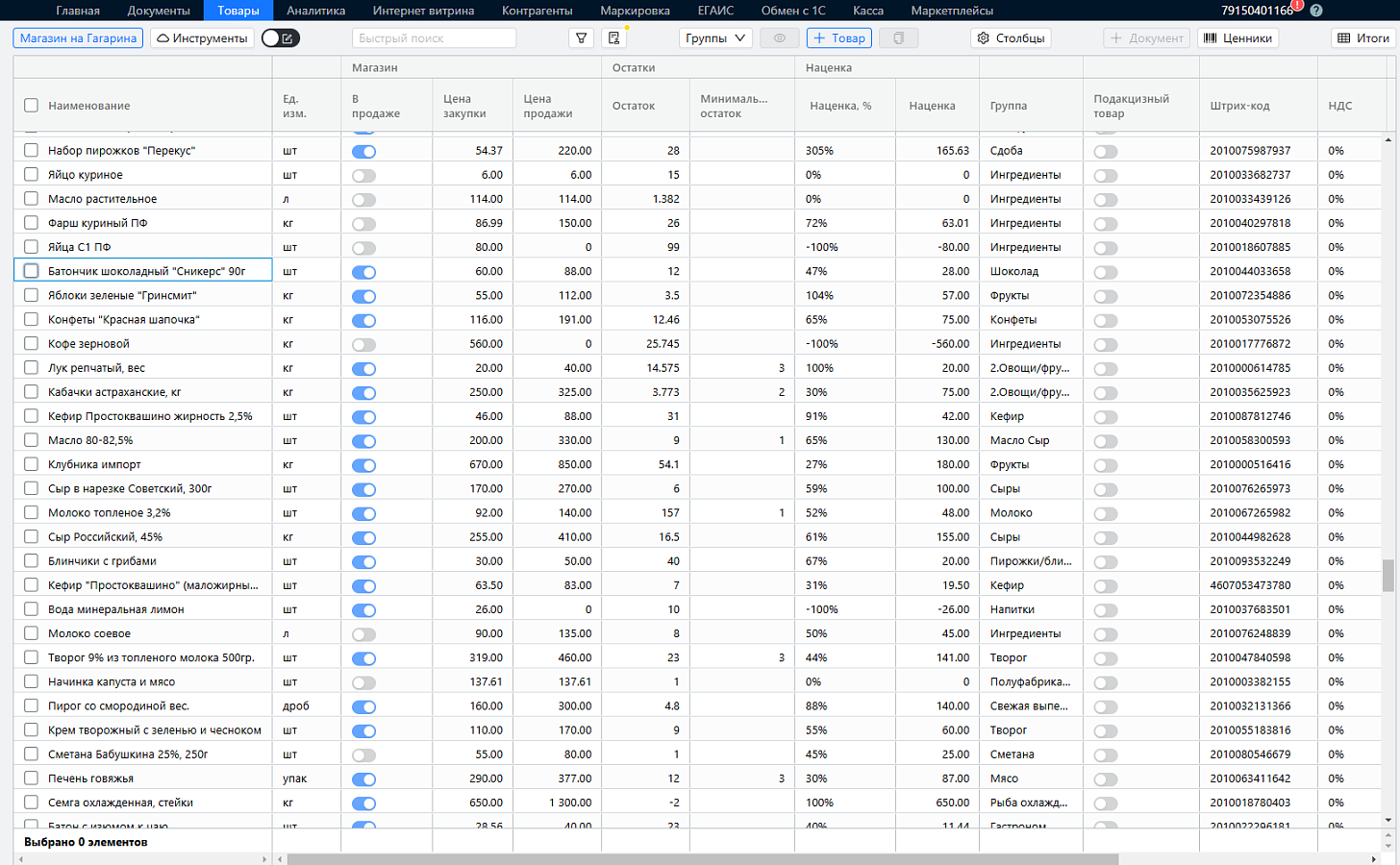The image size is (1400, 865).
Task: Add a new Товар
Action: click(x=838, y=38)
